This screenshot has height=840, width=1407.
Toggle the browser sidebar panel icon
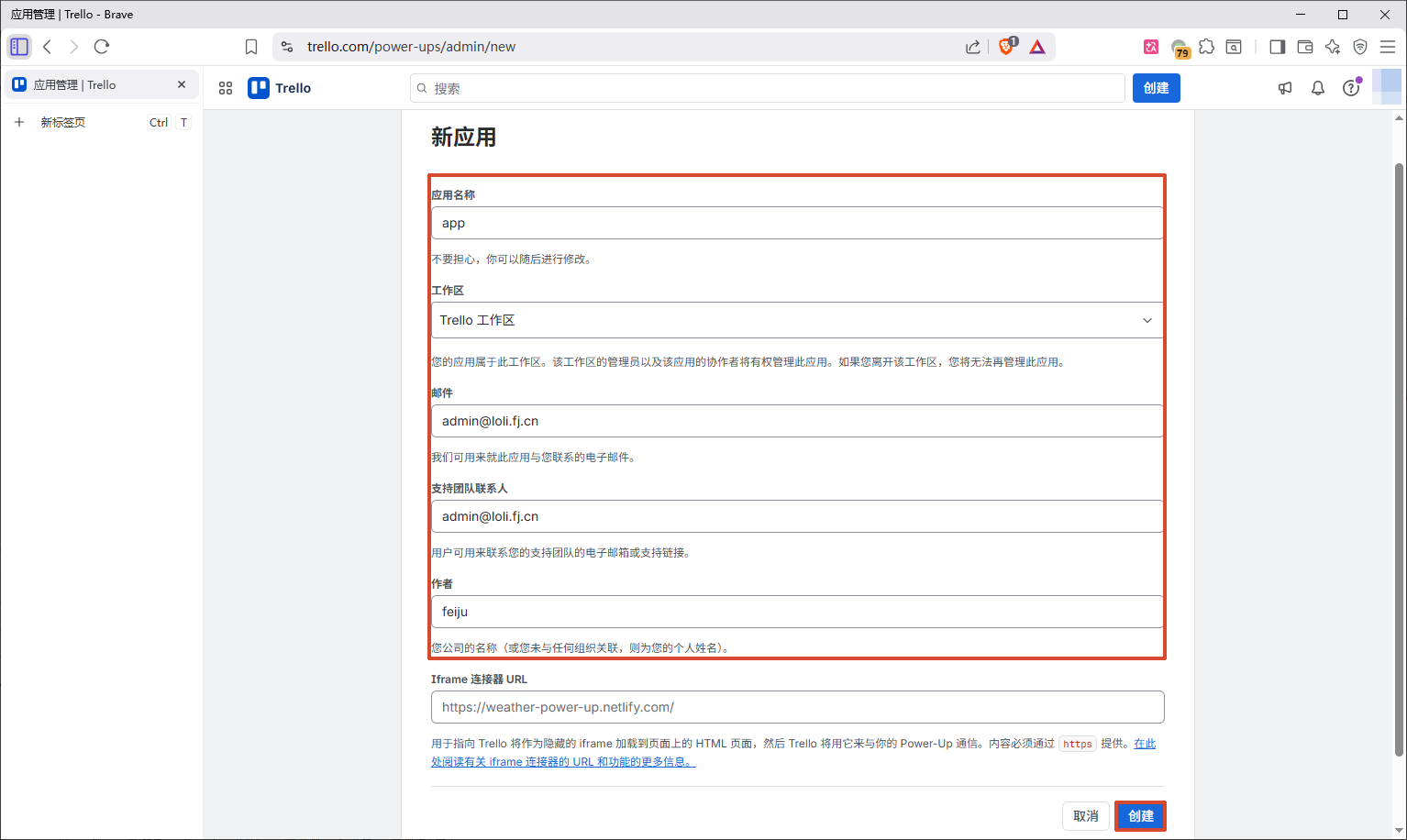(1278, 47)
